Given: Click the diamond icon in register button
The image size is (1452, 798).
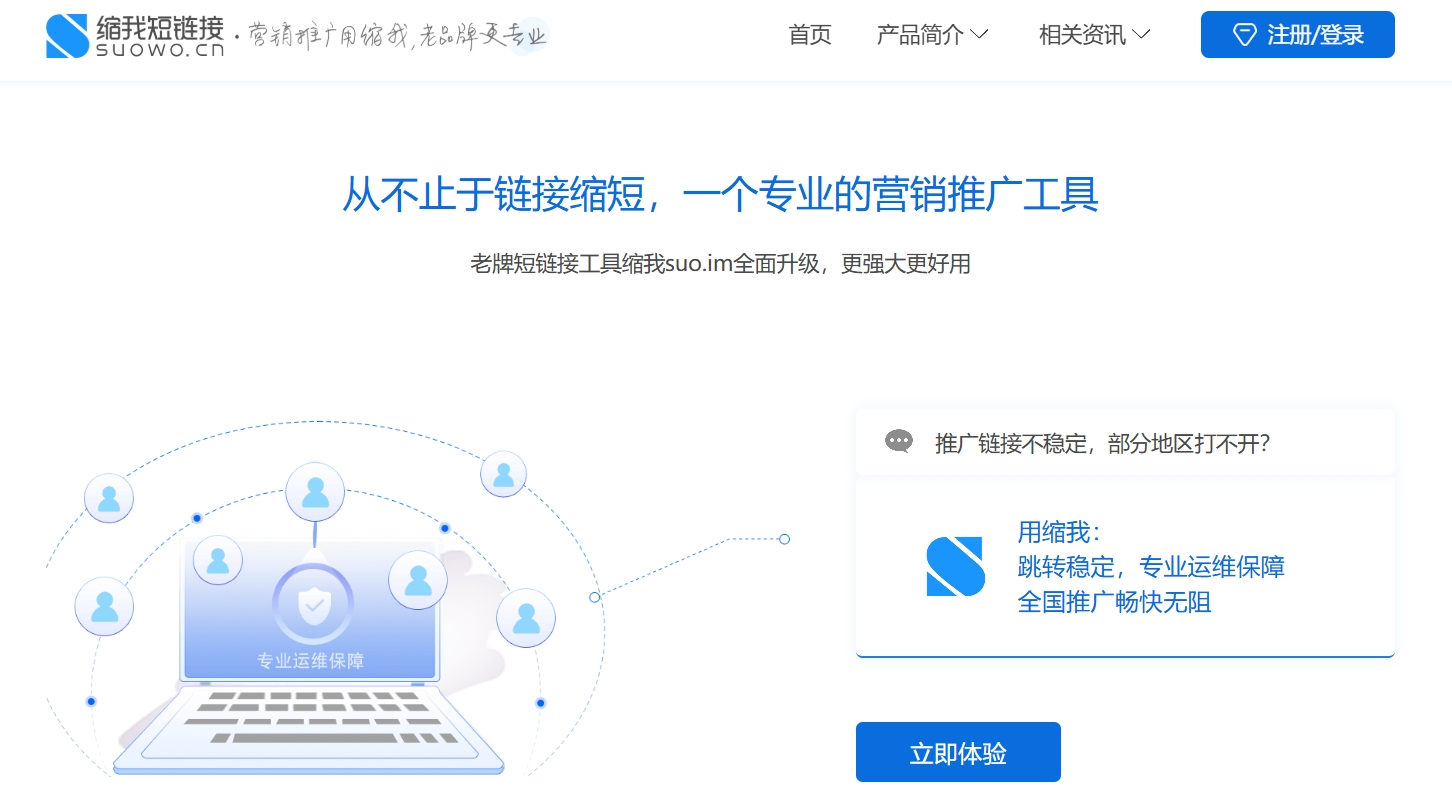Looking at the screenshot, I should pos(1244,35).
